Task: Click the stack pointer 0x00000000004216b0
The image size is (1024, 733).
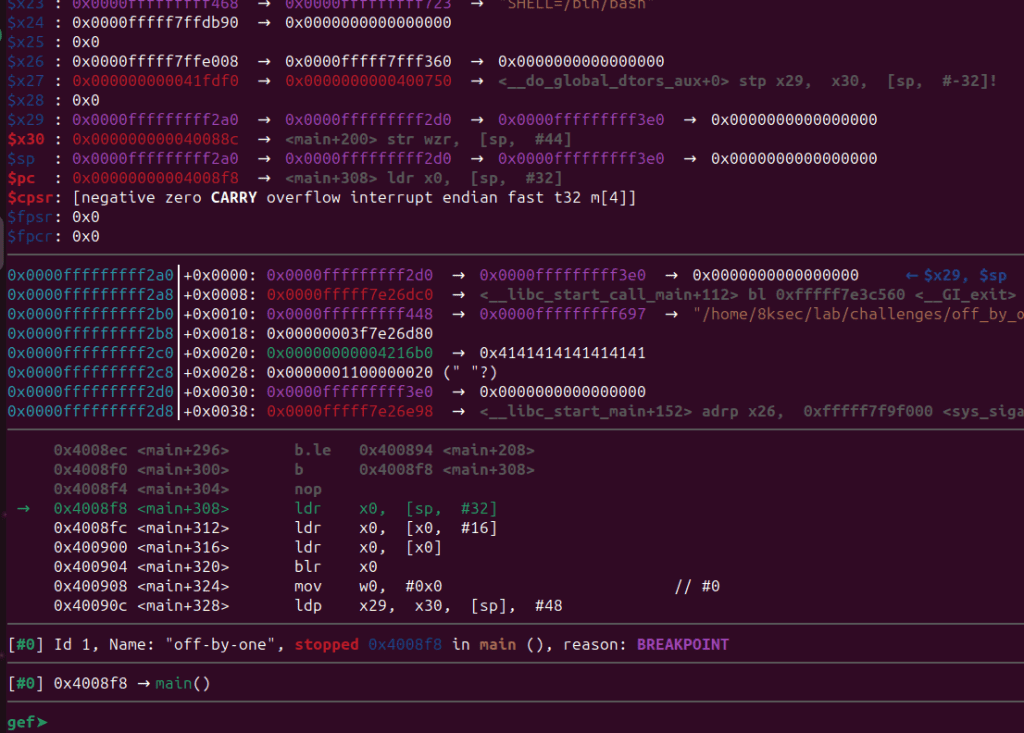Action: pos(349,353)
